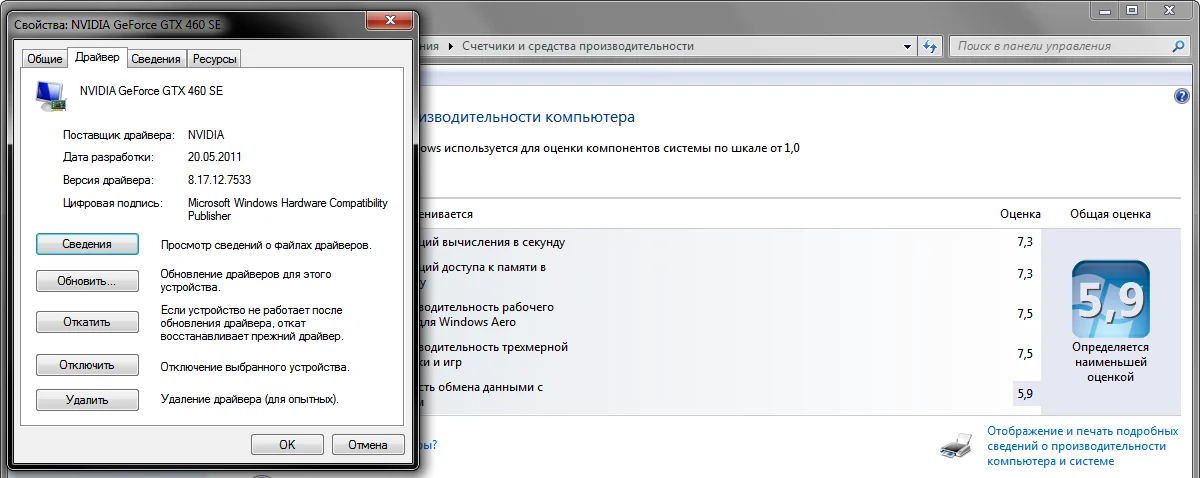1200x478 pixels.
Task: Click the refresh arrows button in address bar
Action: click(930, 46)
